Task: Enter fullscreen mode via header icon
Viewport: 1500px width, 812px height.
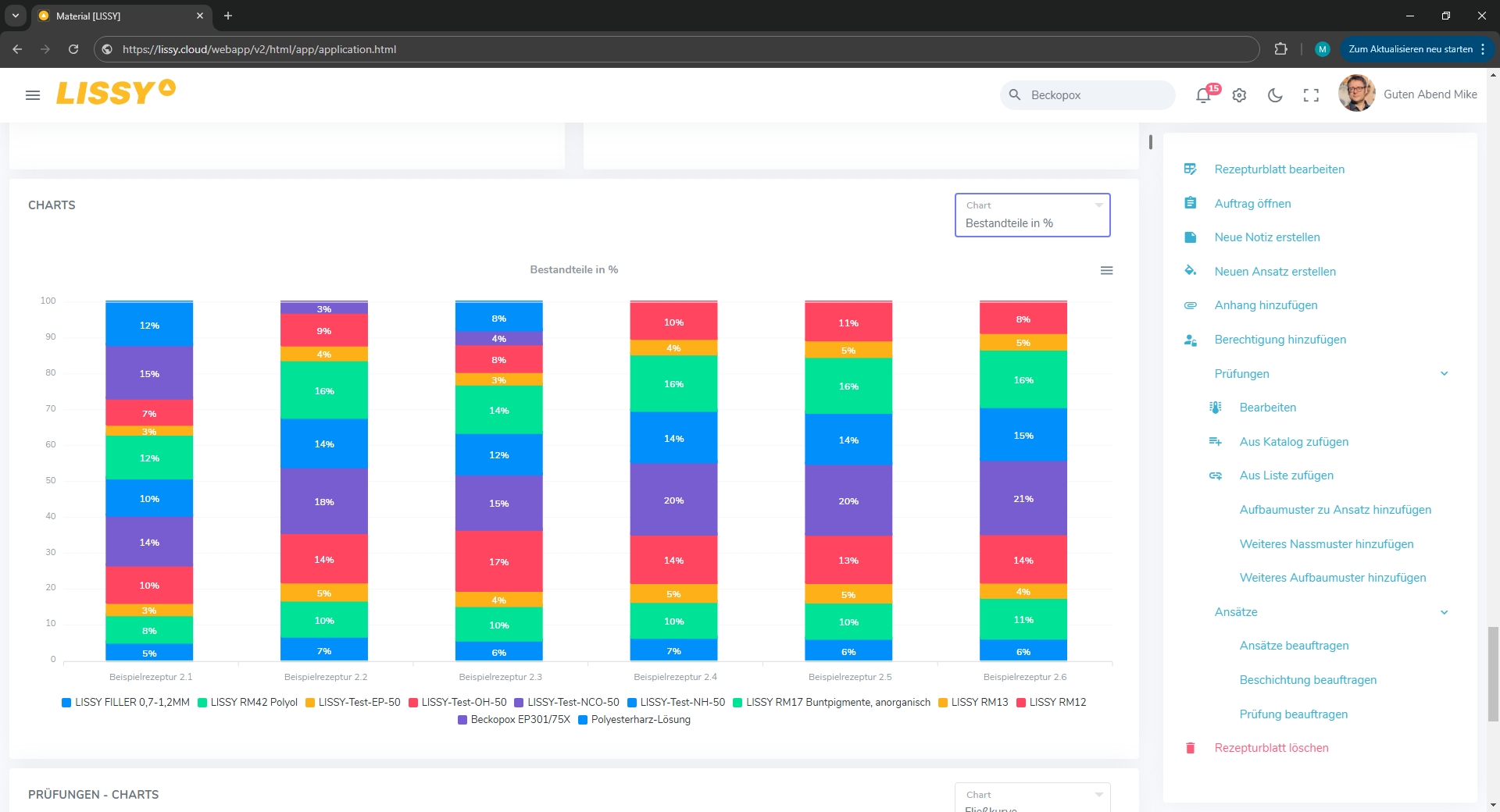Action: [x=1311, y=95]
